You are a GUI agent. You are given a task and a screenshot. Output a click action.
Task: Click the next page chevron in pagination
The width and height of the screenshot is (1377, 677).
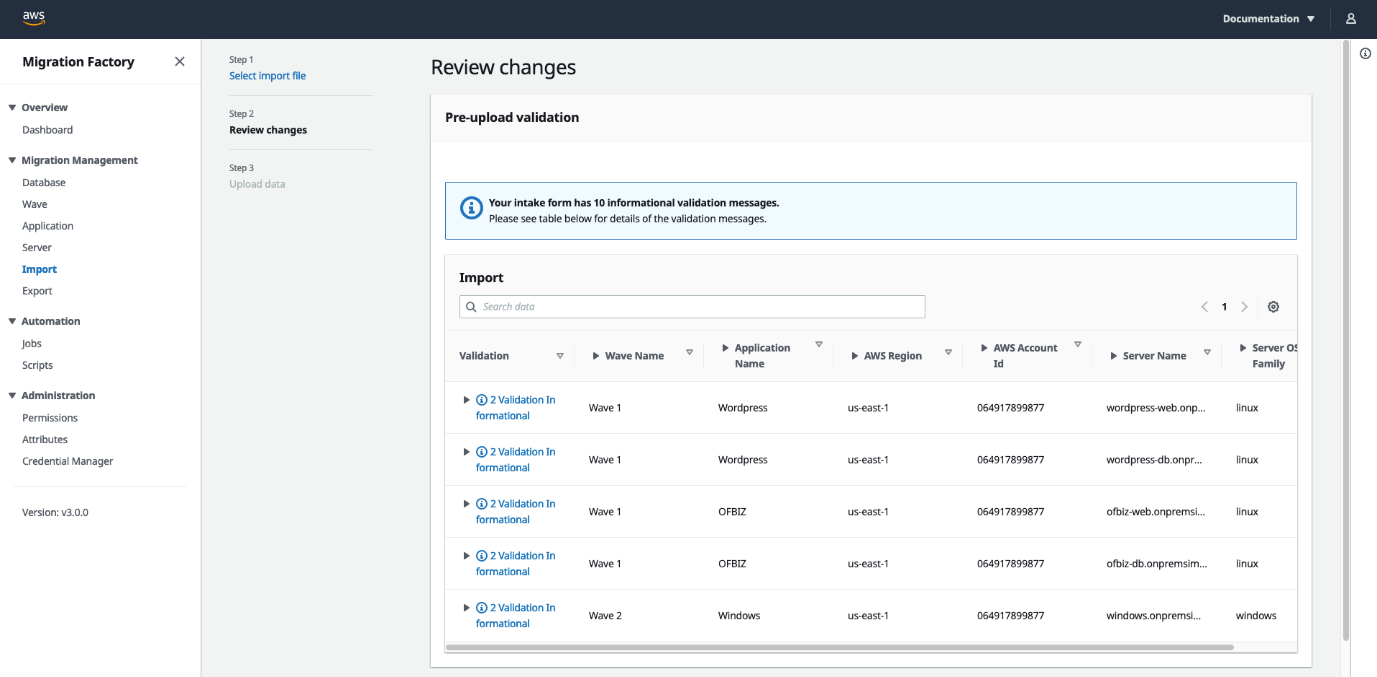(1244, 306)
